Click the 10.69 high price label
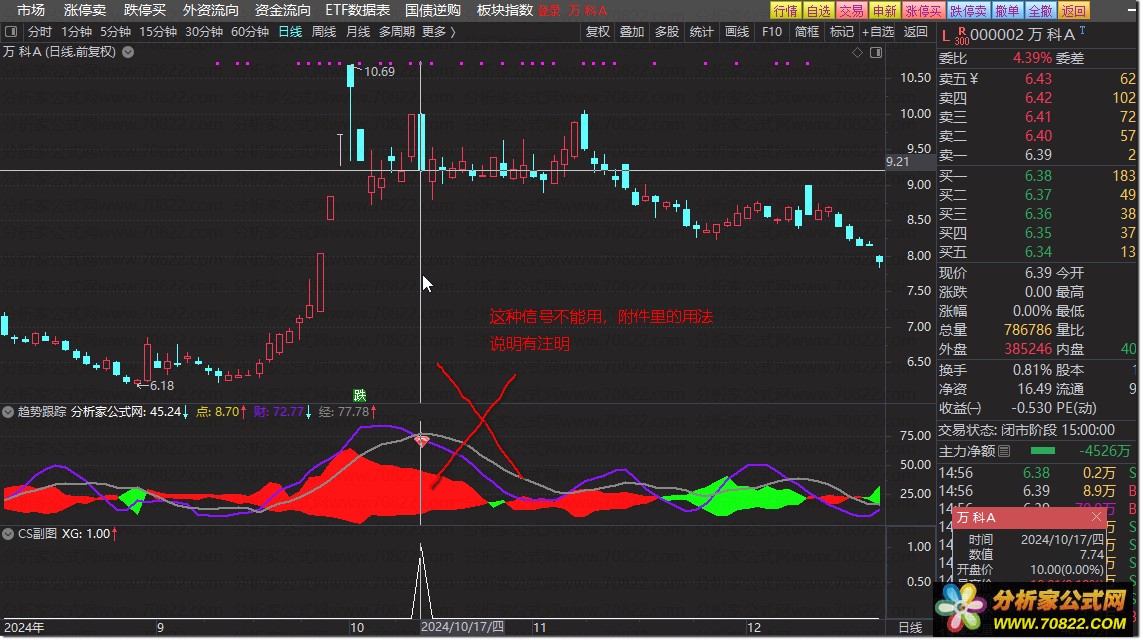Screen dimensions: 1143x640 point(379,71)
